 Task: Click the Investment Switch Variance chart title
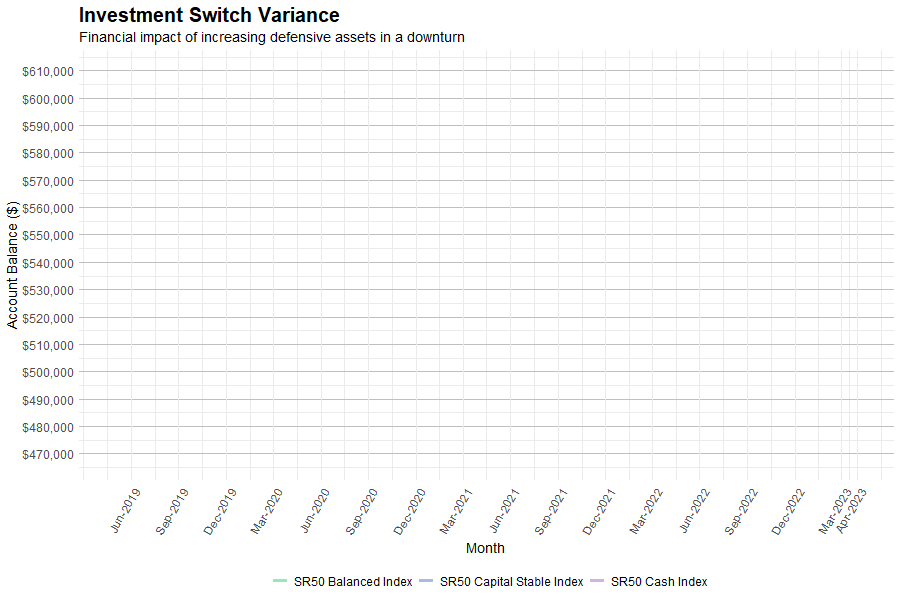209,16
